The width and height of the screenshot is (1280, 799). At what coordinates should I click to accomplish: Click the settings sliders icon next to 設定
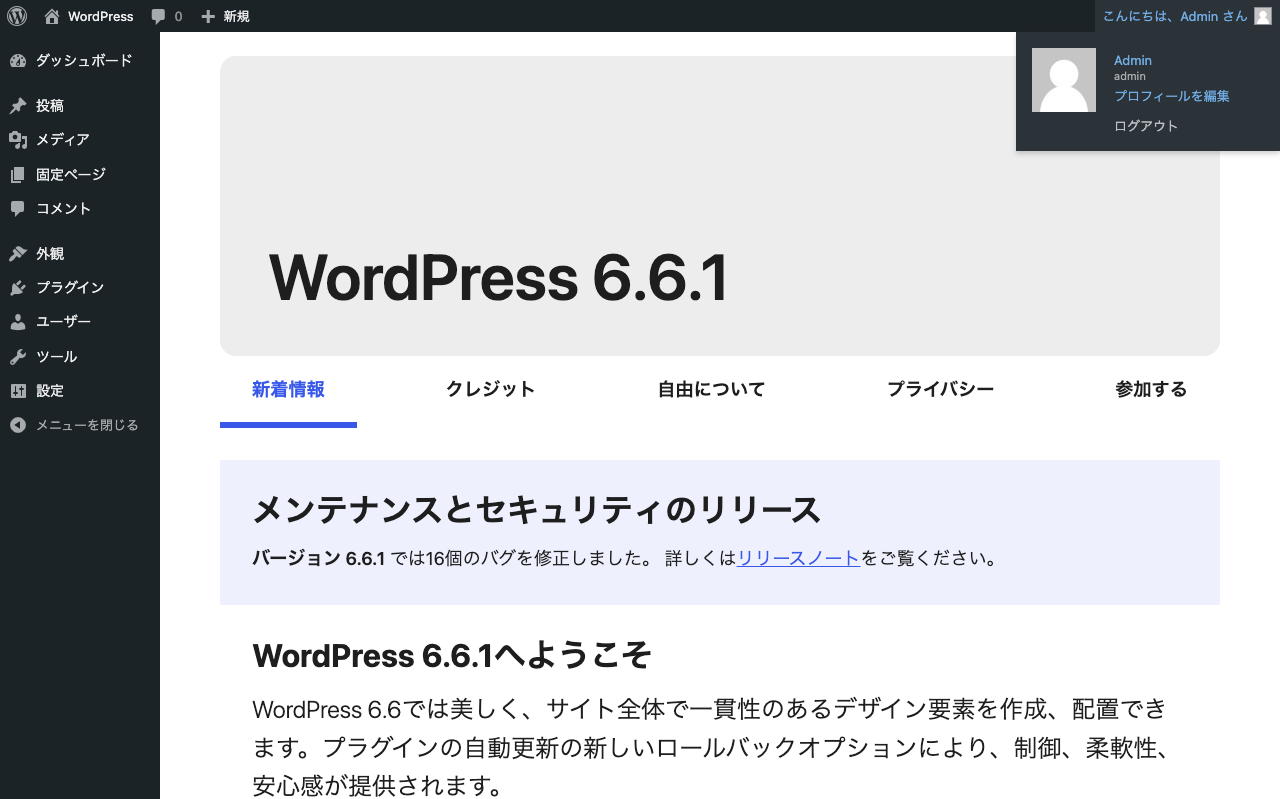pos(18,391)
